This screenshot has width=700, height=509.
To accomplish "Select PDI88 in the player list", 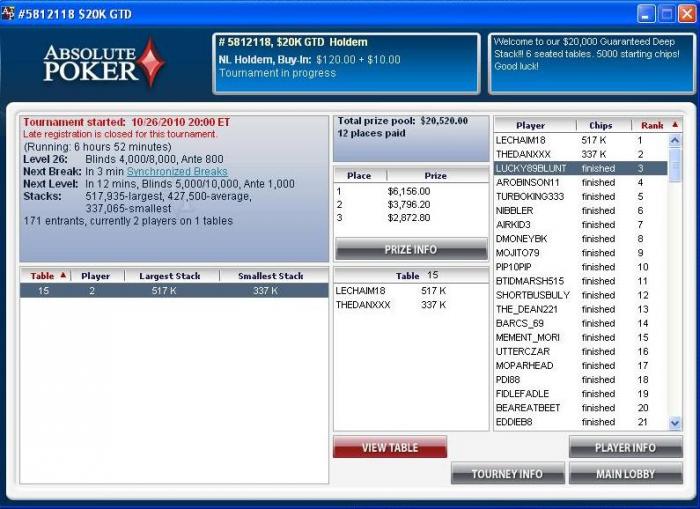I will coord(581,380).
